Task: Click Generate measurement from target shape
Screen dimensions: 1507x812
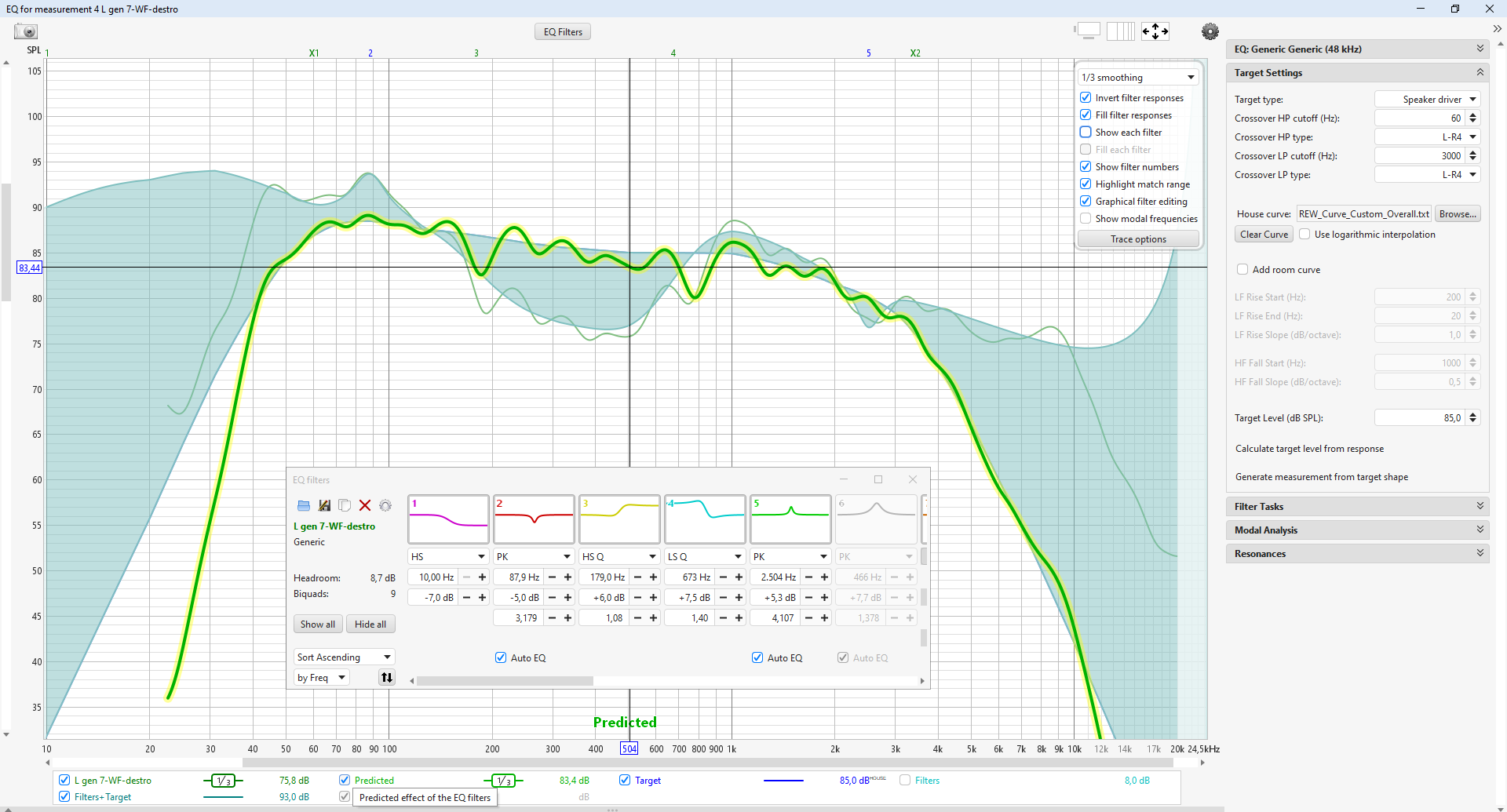Action: (x=1321, y=476)
